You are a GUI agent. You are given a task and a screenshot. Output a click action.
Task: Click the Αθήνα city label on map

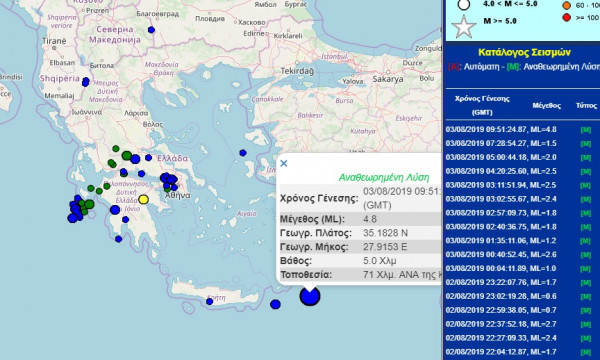coord(177,195)
